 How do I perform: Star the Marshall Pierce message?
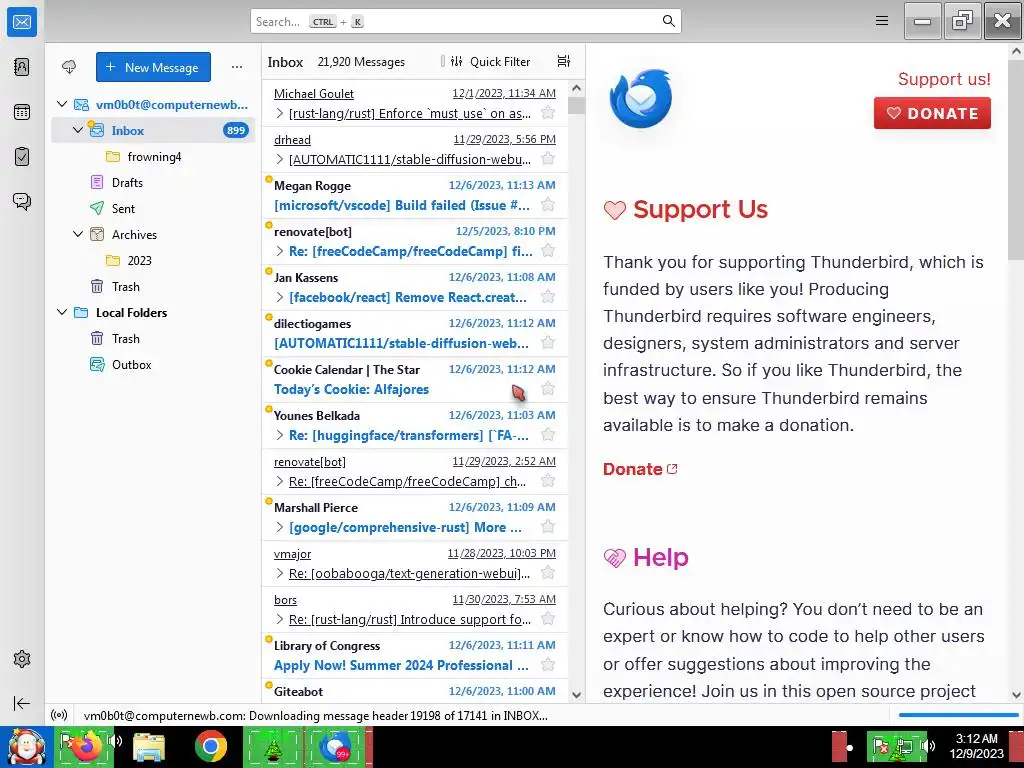(548, 527)
